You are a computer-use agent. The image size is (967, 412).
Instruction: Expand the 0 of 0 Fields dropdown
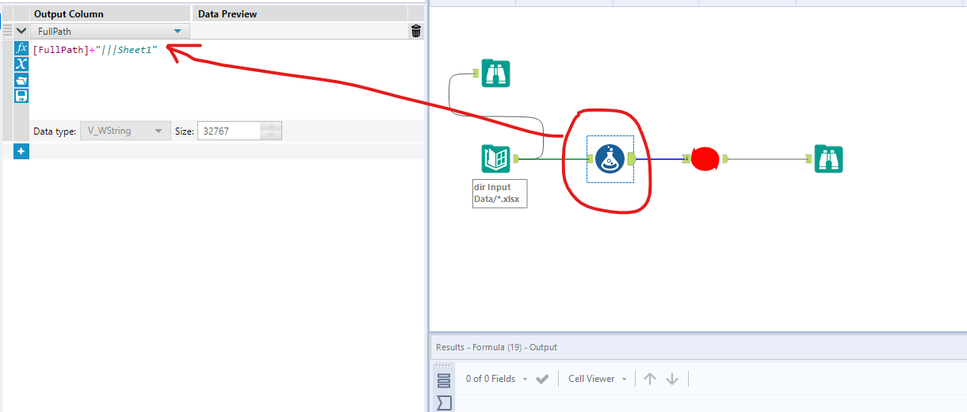(496, 379)
